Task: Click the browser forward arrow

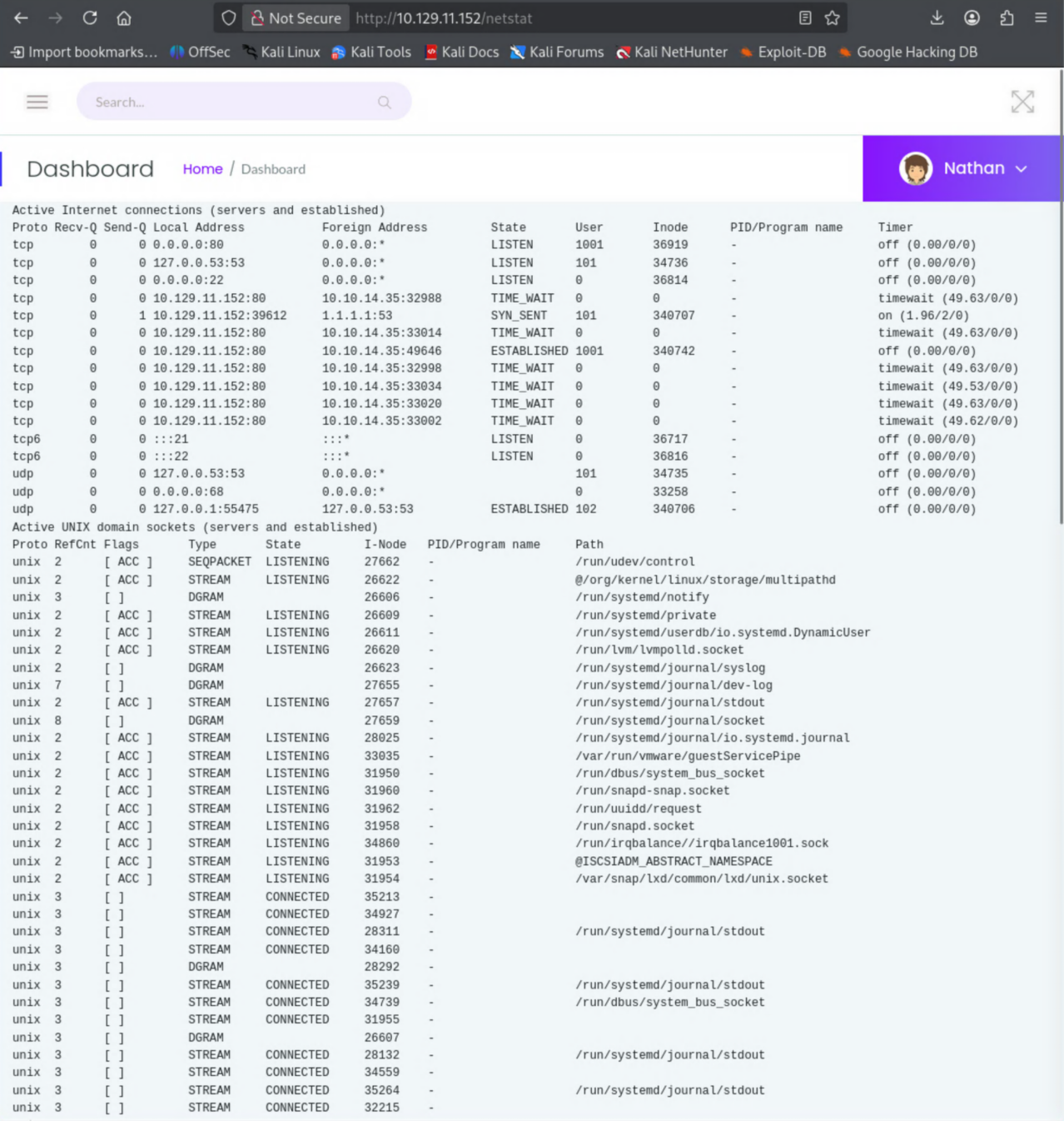Action: (x=55, y=17)
